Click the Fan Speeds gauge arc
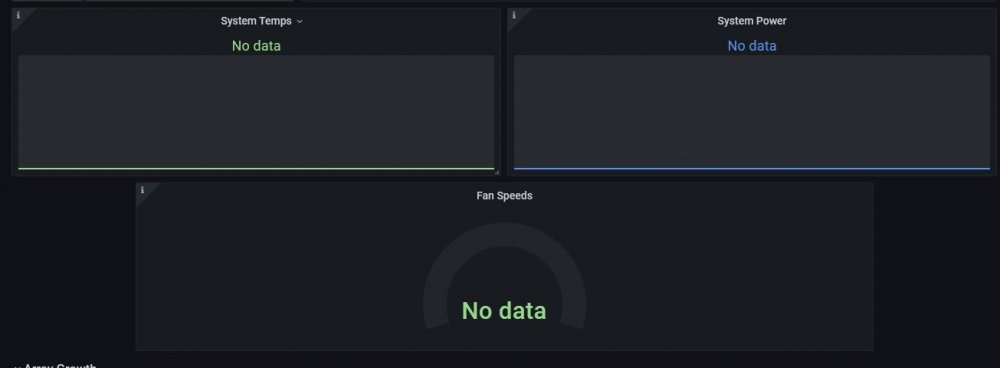The height and width of the screenshot is (368, 1000). (504, 234)
